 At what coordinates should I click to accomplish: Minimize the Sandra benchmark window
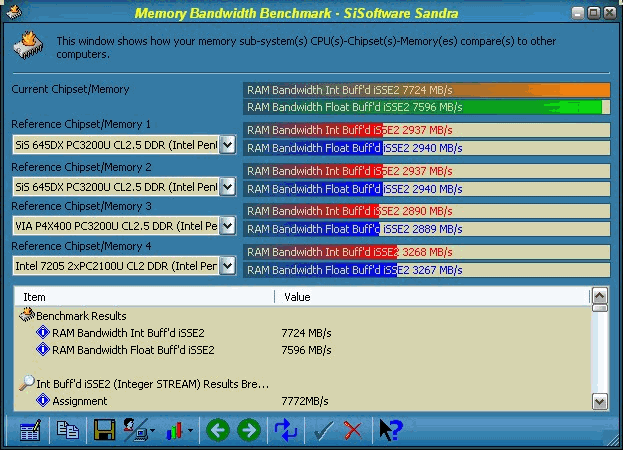(578, 13)
